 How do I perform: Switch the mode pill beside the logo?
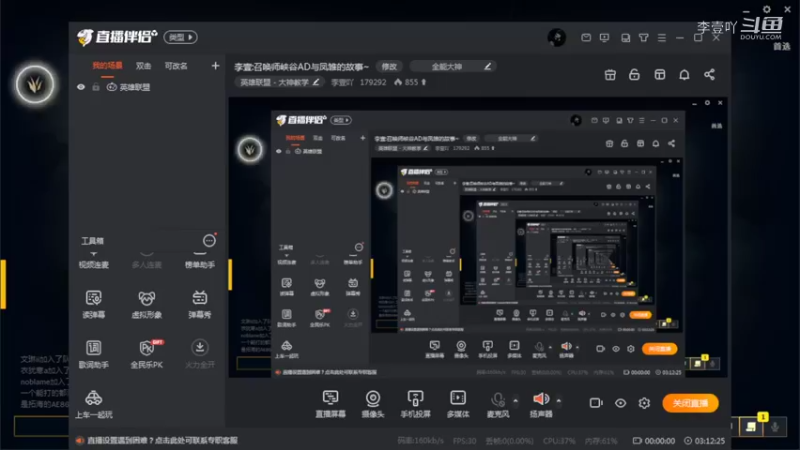coord(181,37)
